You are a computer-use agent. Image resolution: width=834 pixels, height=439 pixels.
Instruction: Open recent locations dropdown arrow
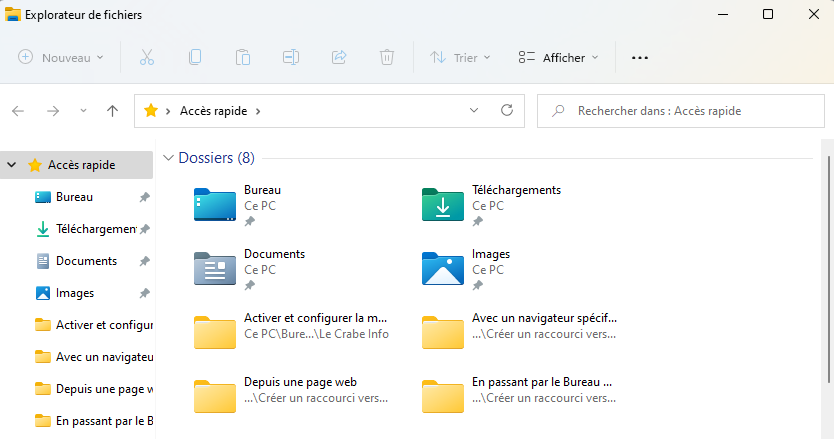tap(83, 111)
